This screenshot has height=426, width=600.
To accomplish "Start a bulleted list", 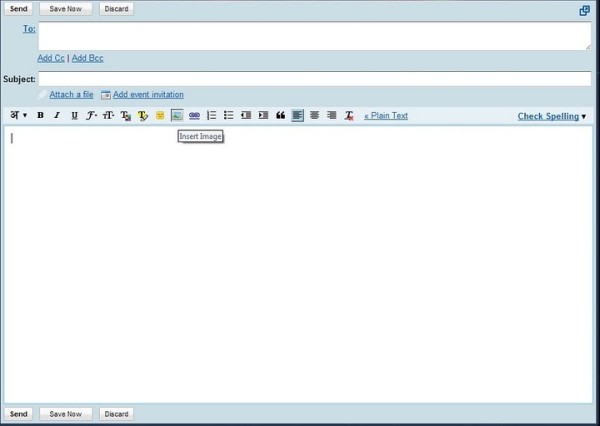I will (228, 116).
